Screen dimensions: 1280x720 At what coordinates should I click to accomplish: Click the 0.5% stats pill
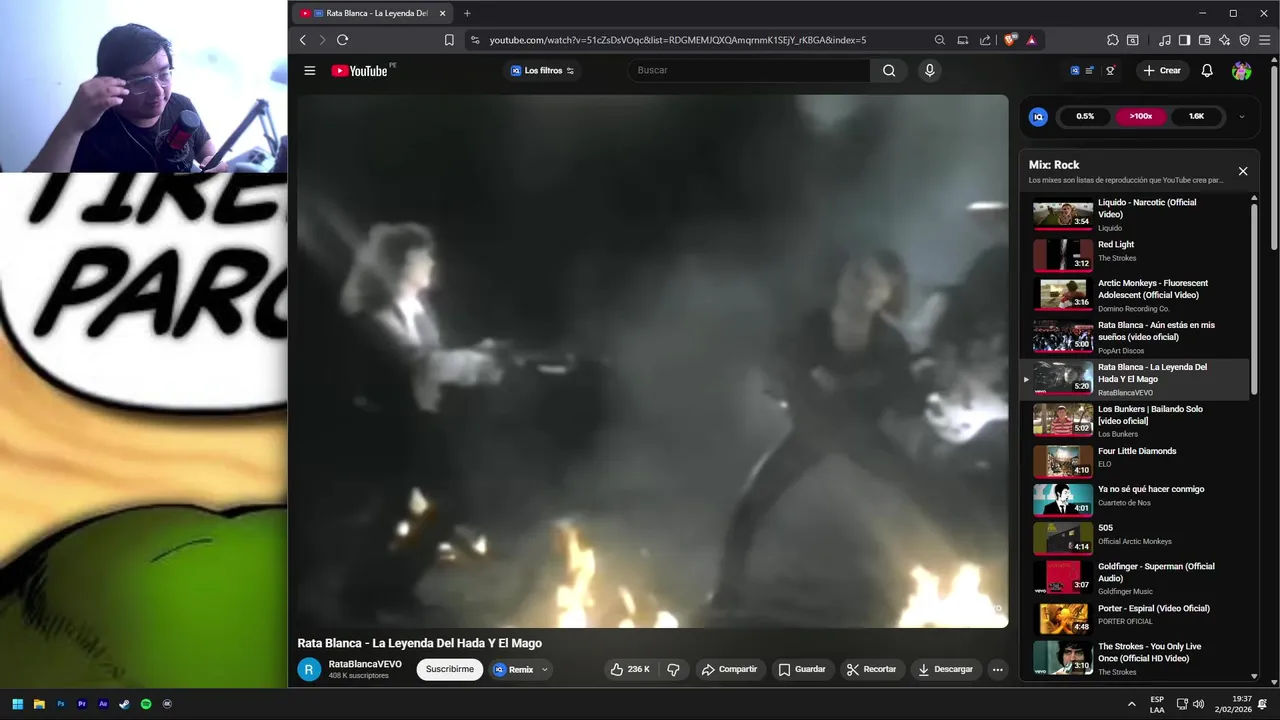click(x=1085, y=117)
